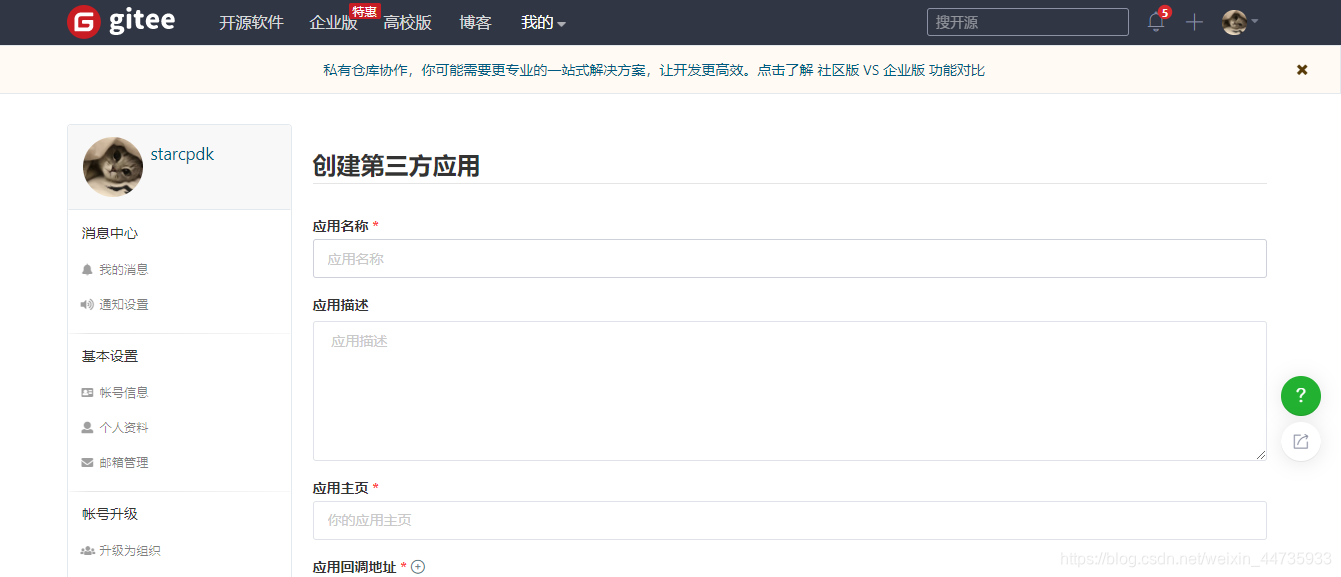Click the floating share/feedback icon

click(1300, 441)
